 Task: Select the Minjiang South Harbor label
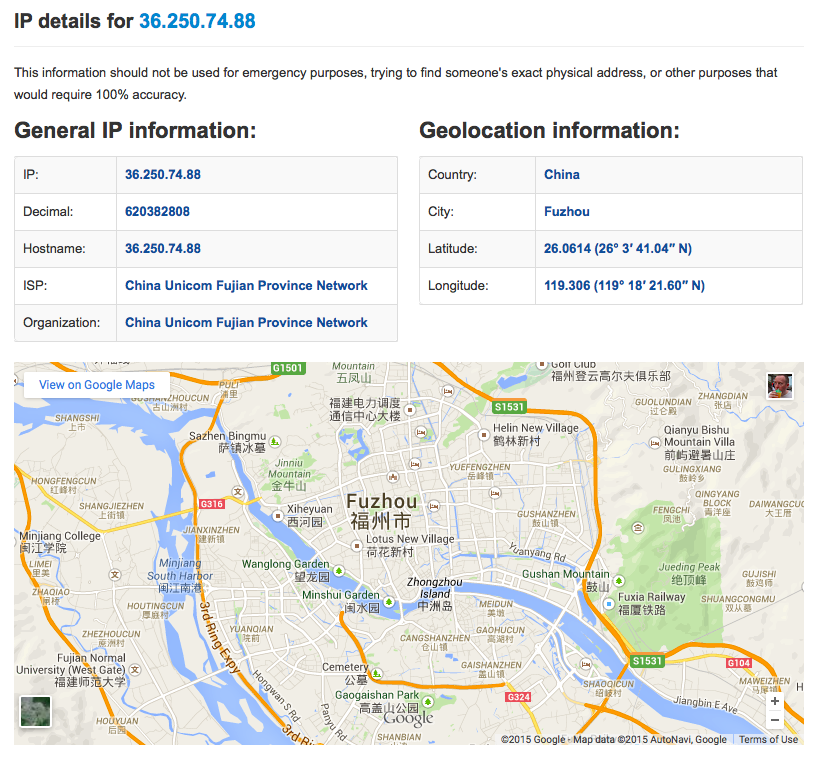point(180,576)
